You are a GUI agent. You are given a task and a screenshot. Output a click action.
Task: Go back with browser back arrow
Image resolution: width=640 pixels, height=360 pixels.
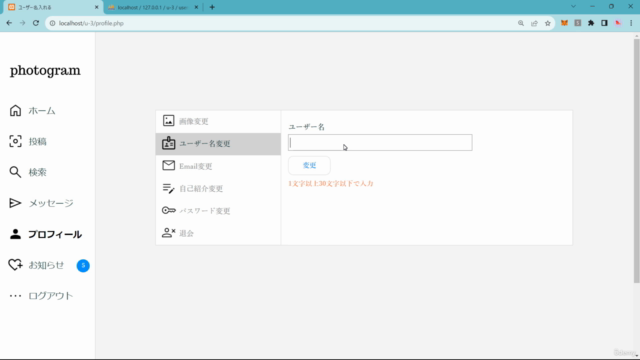pos(9,23)
